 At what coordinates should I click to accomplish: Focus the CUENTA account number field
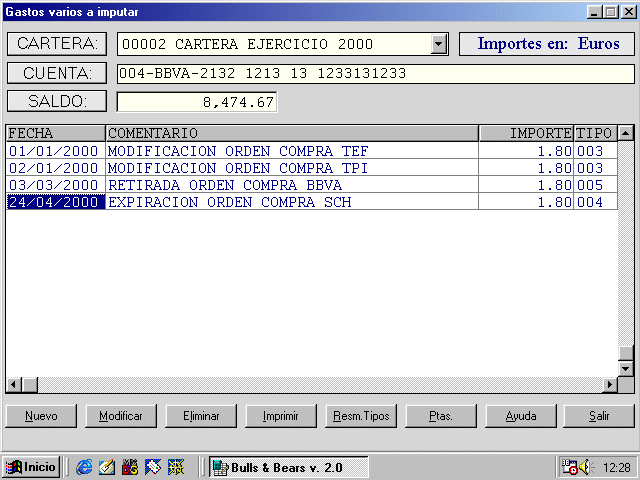(x=376, y=73)
